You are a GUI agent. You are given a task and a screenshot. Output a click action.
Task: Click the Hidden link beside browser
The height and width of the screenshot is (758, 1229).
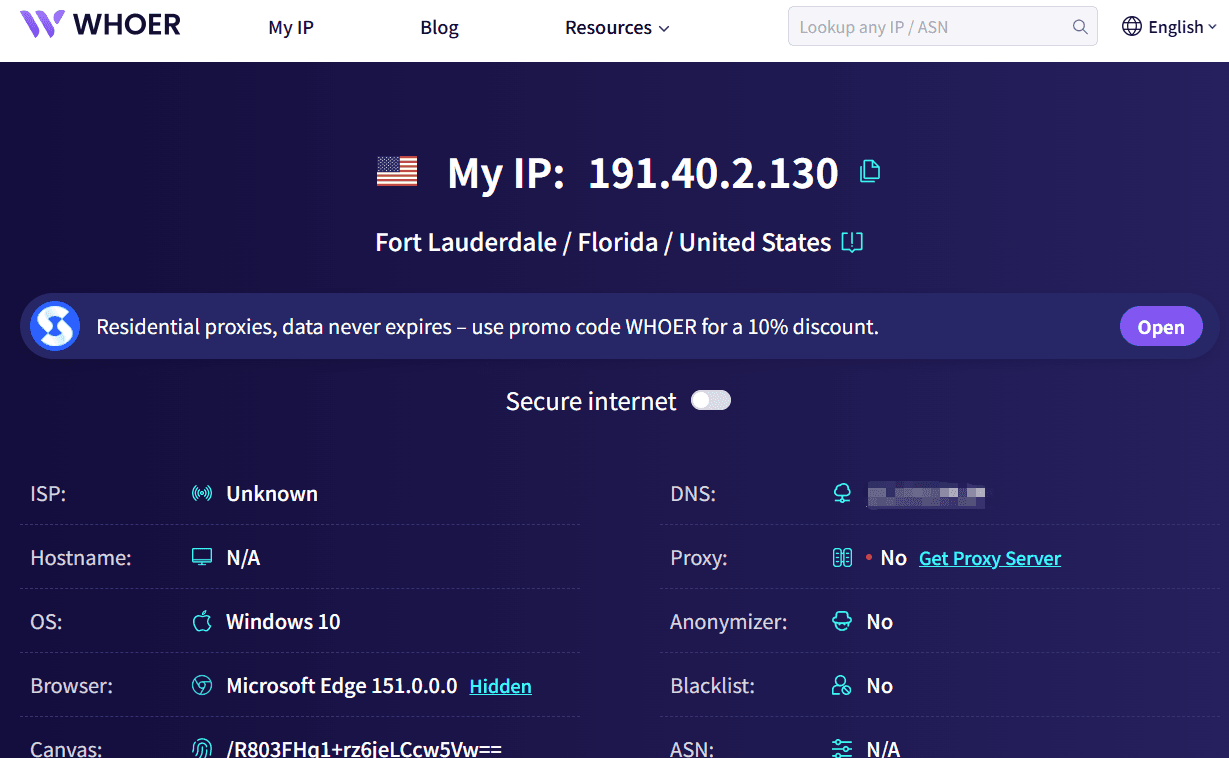click(500, 686)
